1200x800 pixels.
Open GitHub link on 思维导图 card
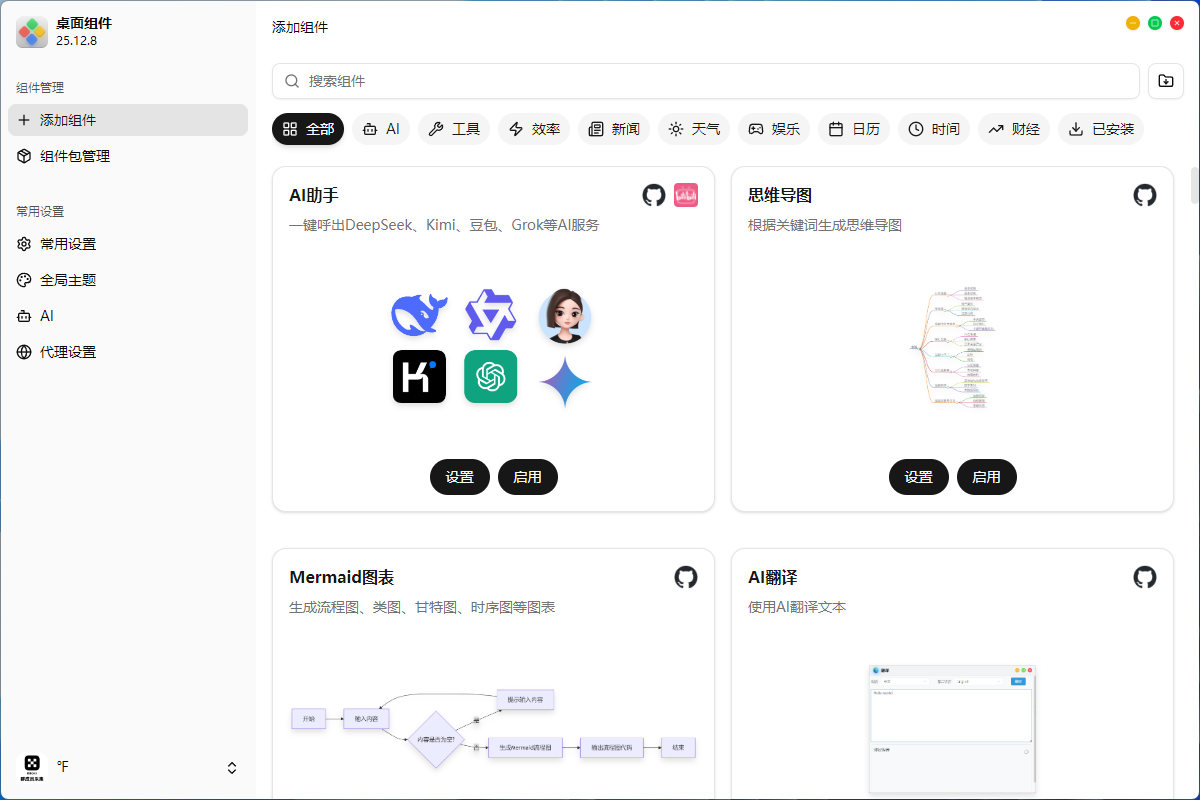pos(1145,195)
